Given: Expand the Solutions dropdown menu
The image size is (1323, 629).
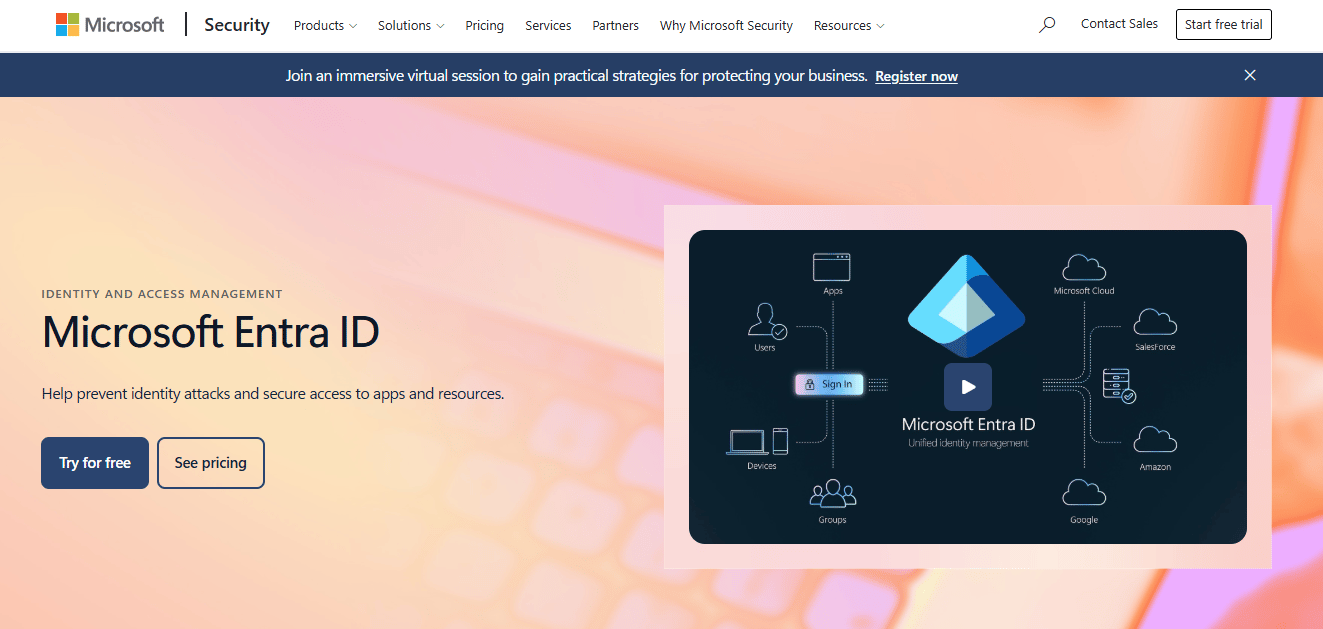Looking at the screenshot, I should [x=411, y=25].
